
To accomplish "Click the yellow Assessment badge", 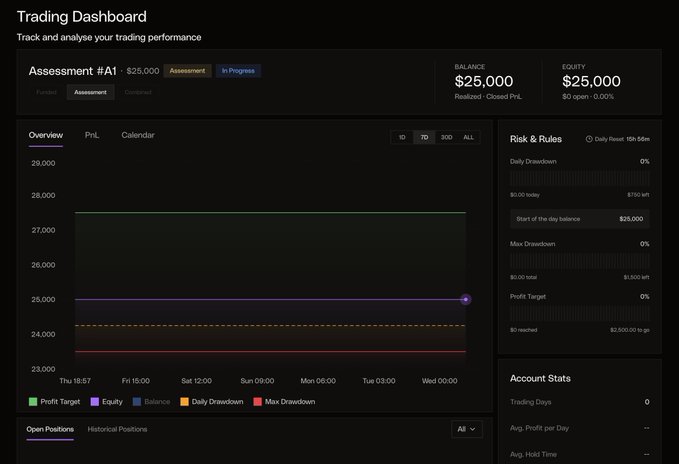I will [x=188, y=71].
